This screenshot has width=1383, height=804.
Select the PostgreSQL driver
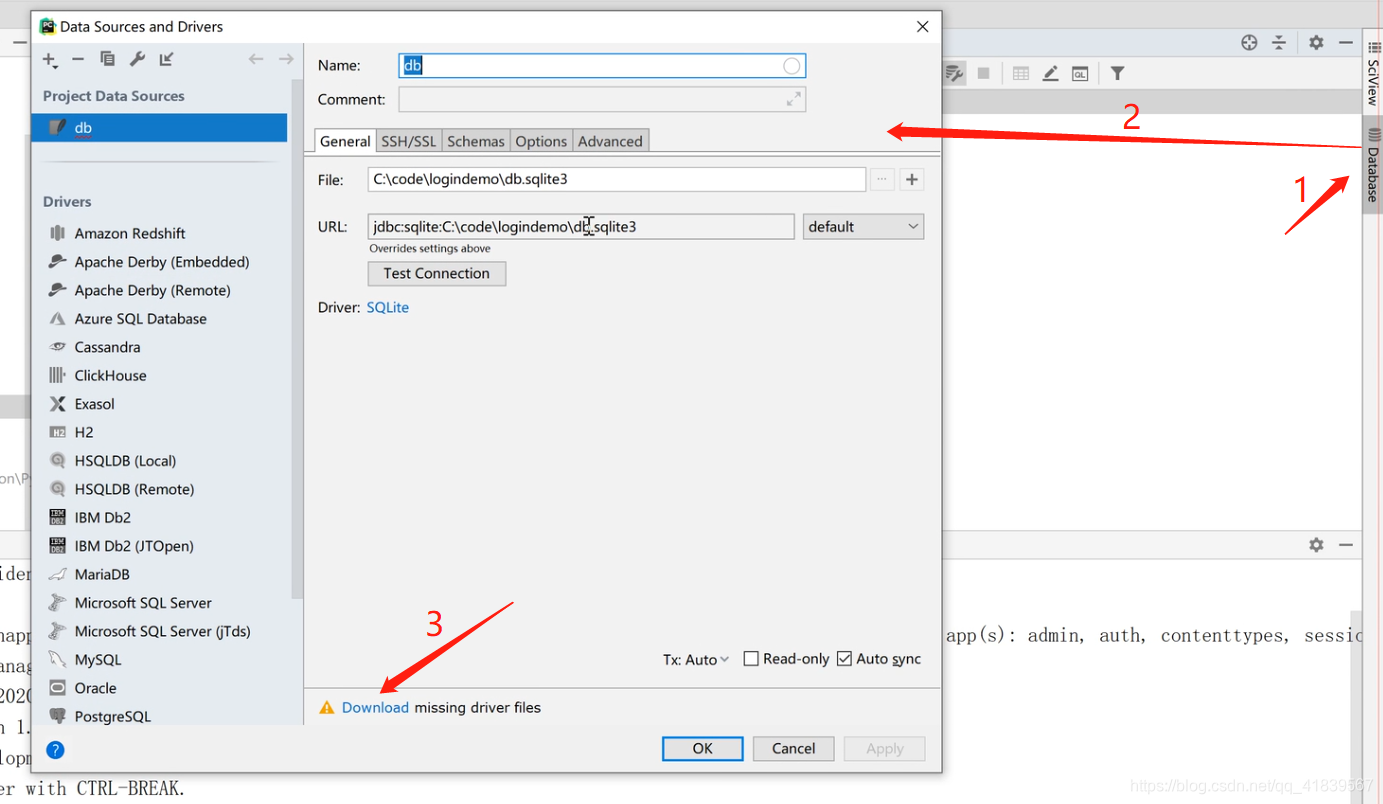[112, 716]
